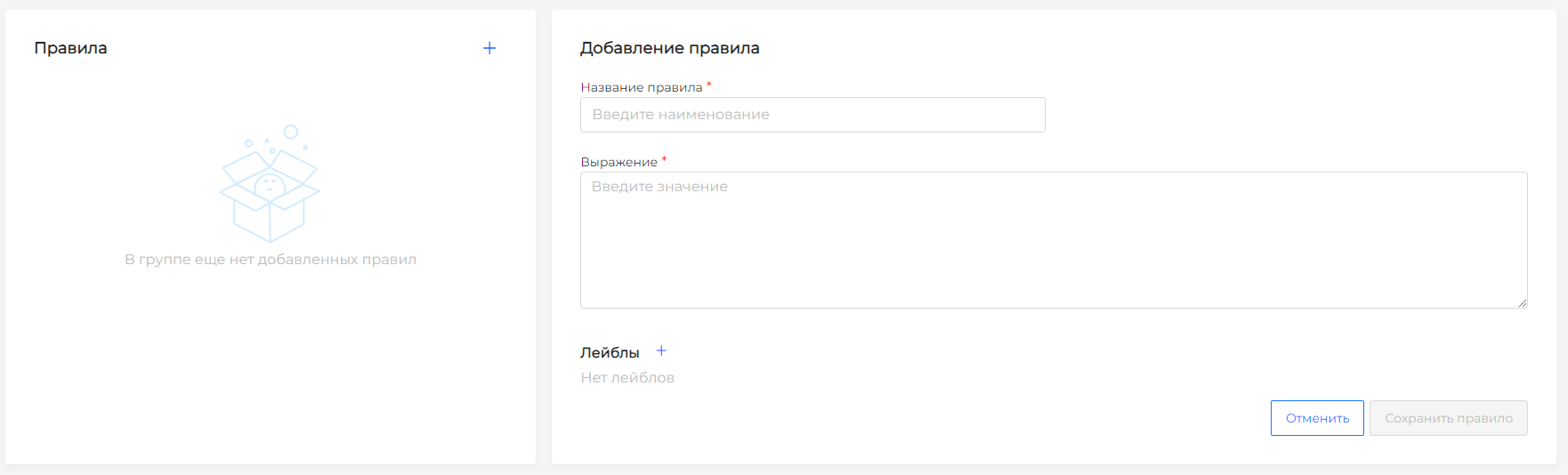
Task: Click the Название правила field label
Action: coord(641,87)
